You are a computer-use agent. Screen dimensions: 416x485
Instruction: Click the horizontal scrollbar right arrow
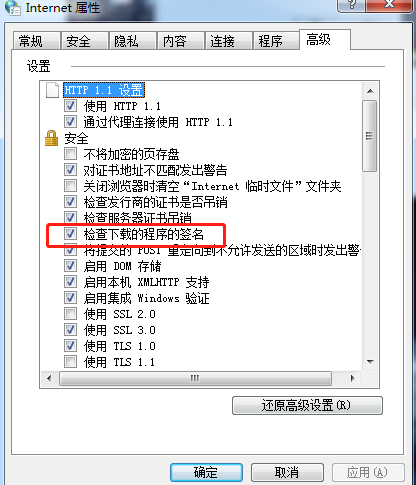[353, 378]
